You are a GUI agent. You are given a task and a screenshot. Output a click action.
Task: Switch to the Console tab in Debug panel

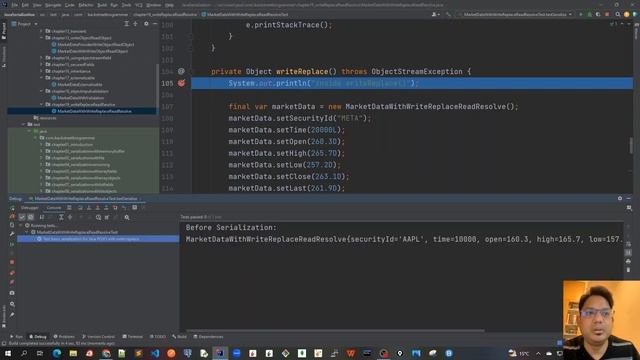click(53, 208)
